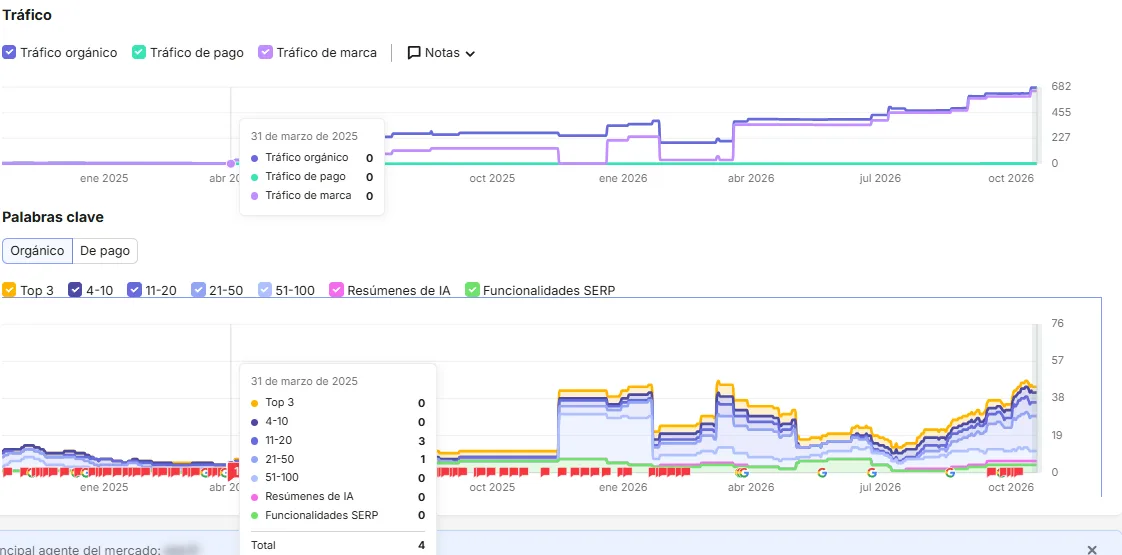Toggle the Funcionalidades SERP checkbox

tap(472, 290)
